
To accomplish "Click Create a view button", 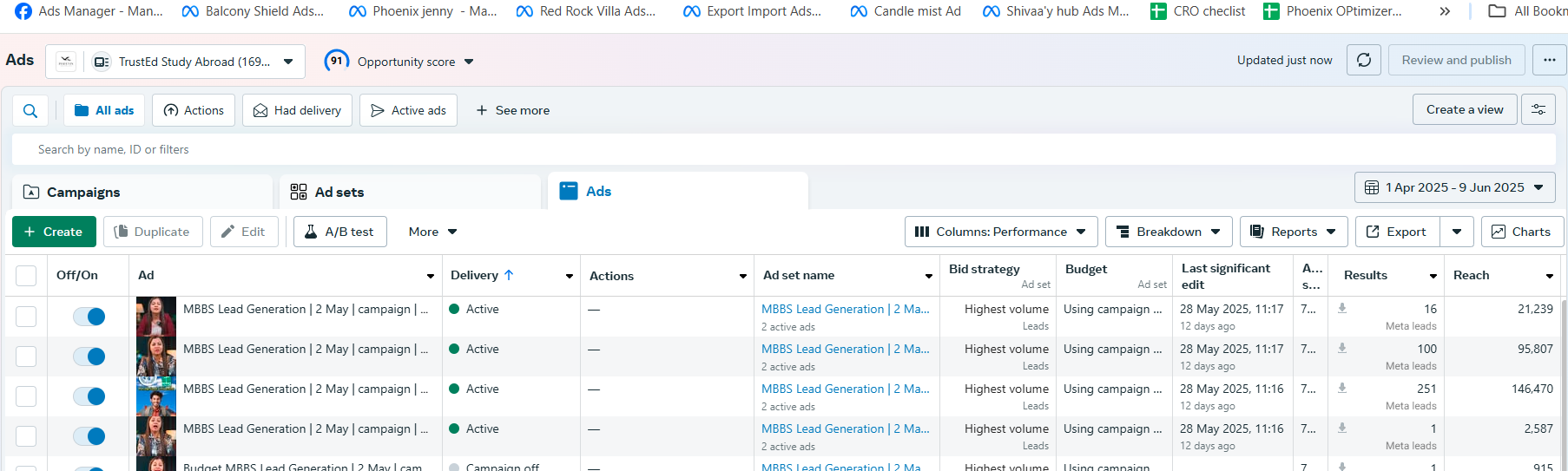I will pyautogui.click(x=1465, y=109).
